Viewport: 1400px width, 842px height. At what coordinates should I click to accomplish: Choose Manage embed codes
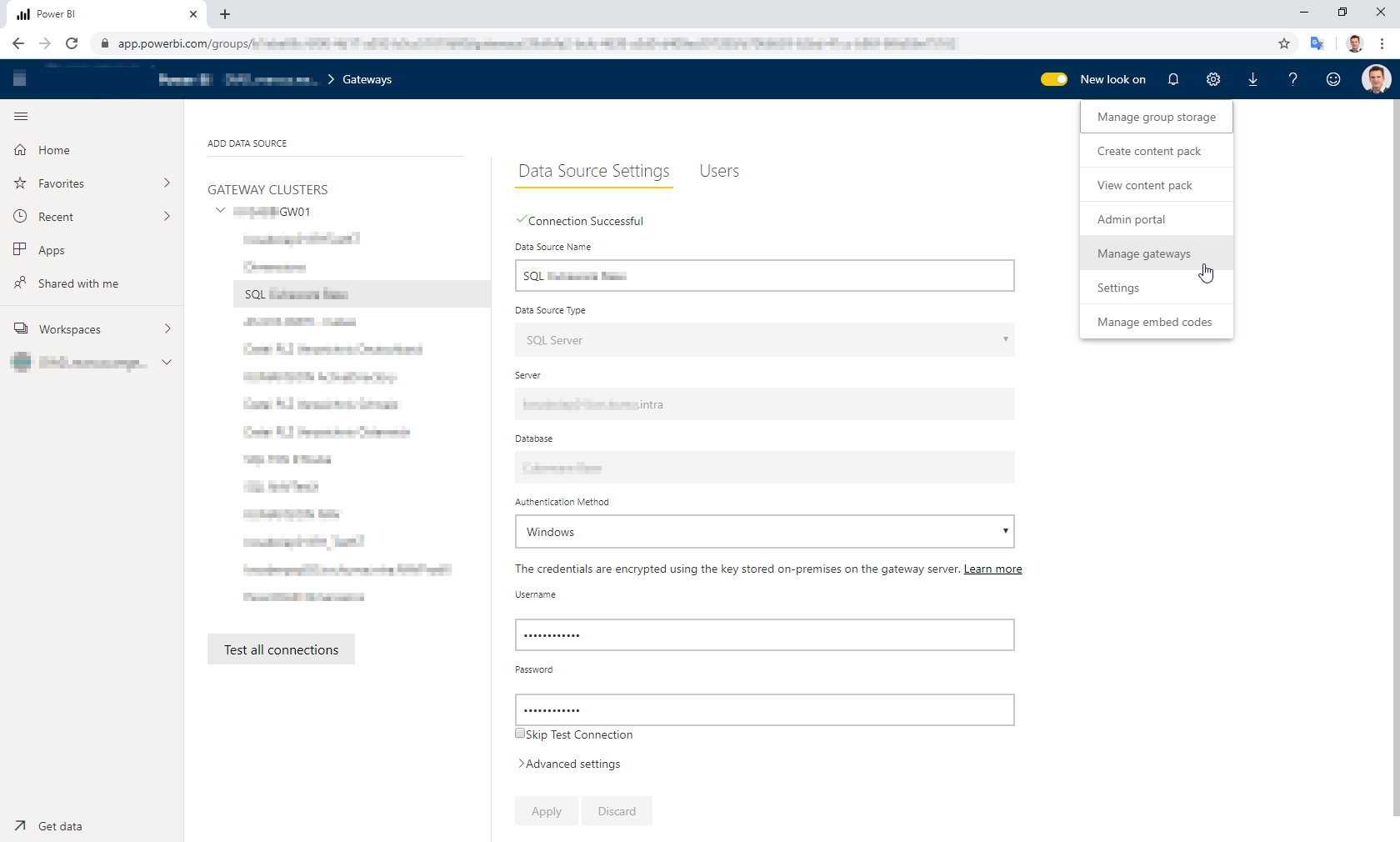coord(1157,322)
